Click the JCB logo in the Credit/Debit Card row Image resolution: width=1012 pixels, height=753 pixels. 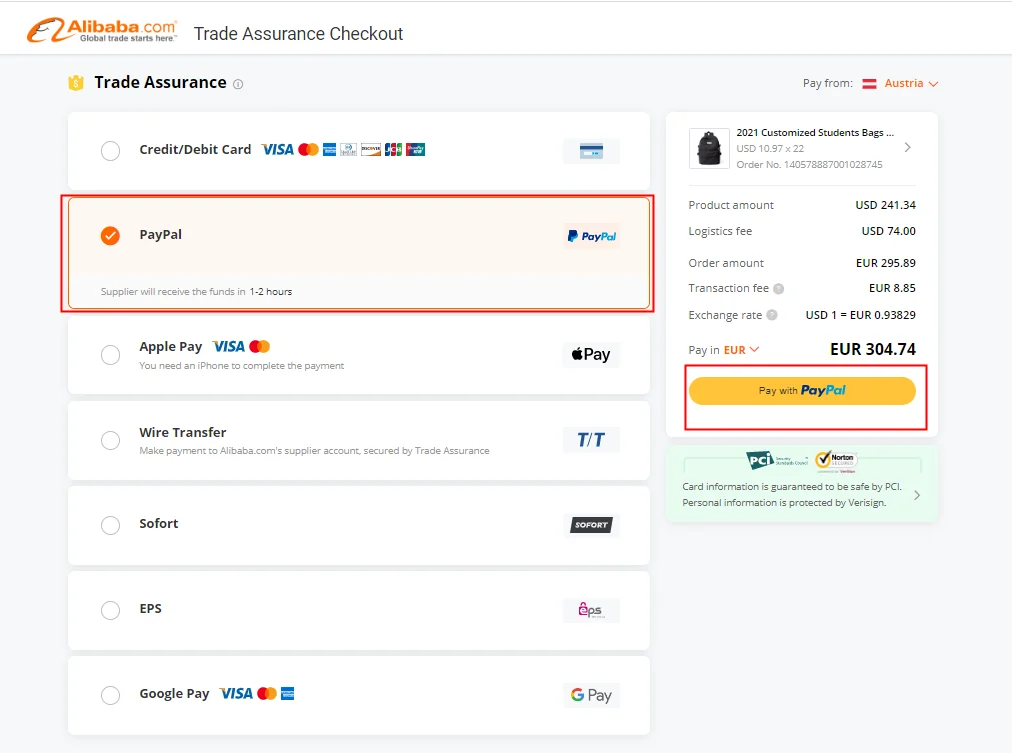[393, 150]
